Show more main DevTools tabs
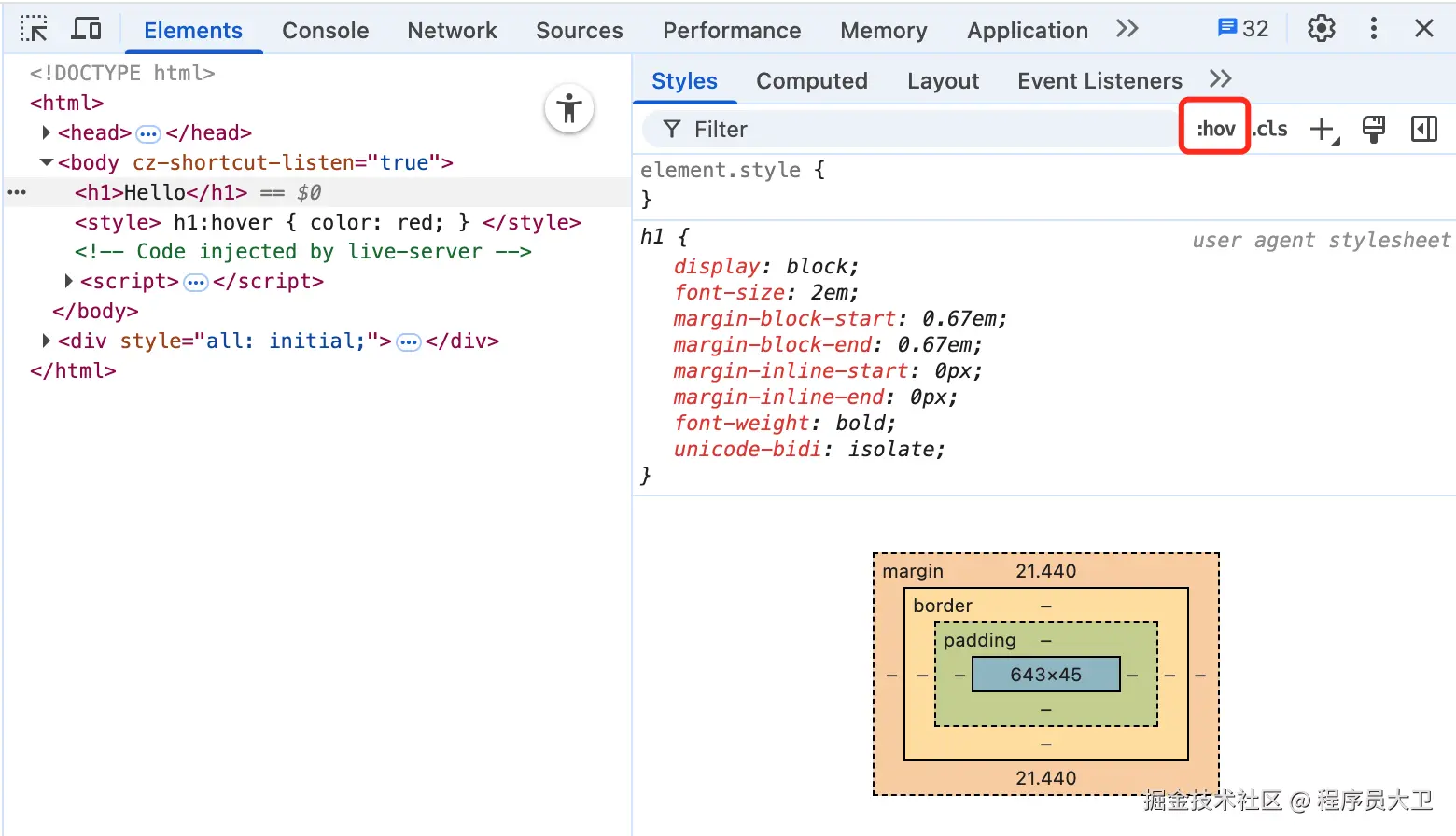1456x836 pixels. [1127, 29]
